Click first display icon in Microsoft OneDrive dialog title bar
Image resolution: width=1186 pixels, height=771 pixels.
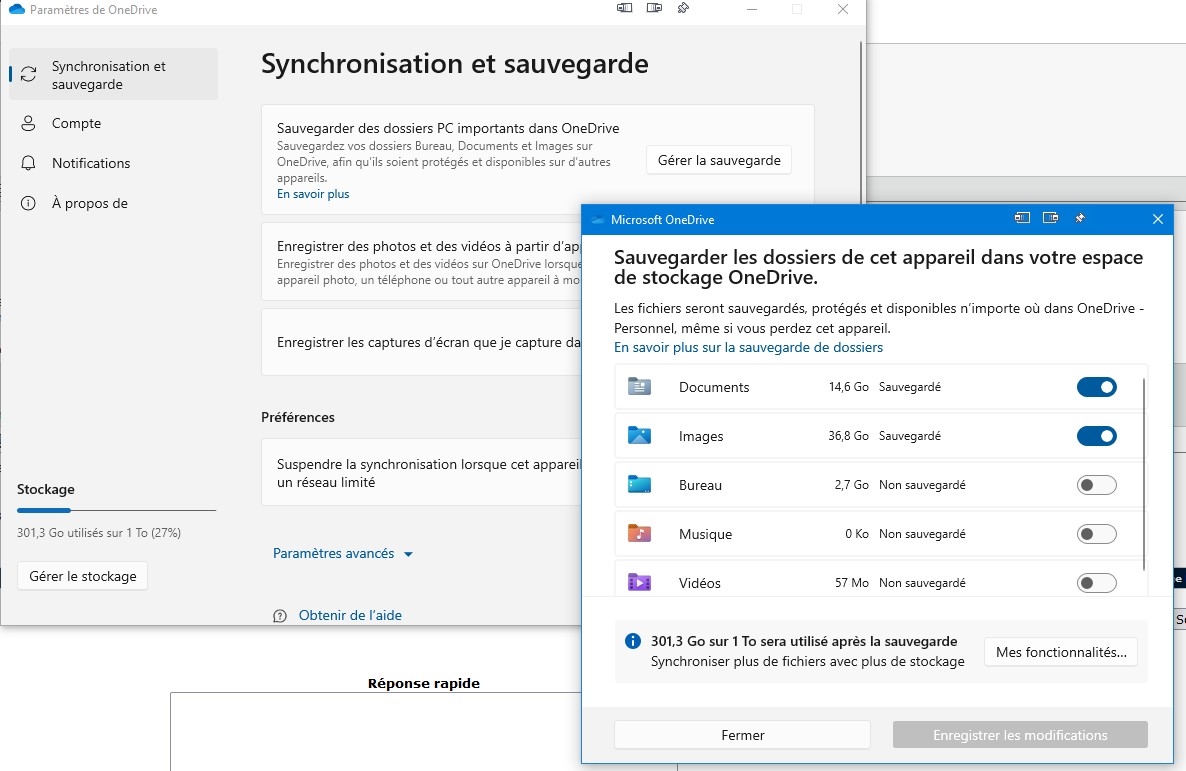click(x=1022, y=218)
